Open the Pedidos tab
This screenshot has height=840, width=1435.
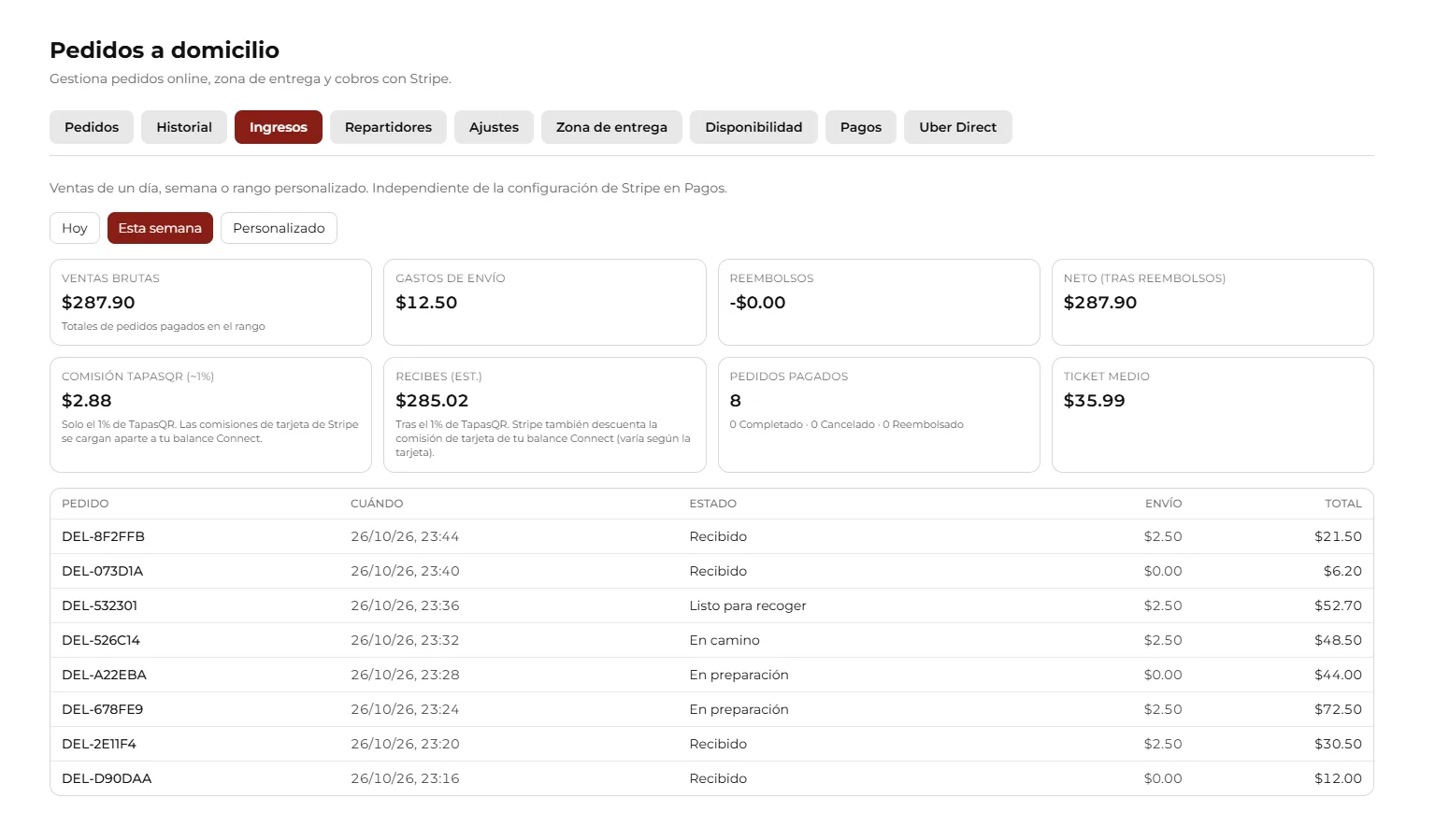point(92,127)
